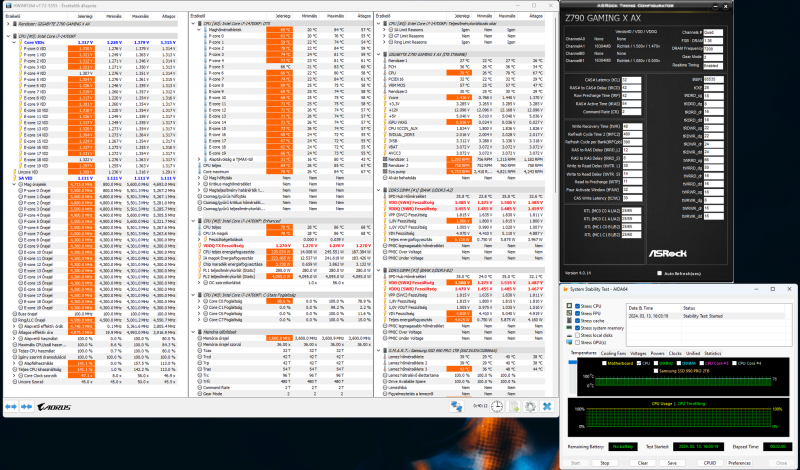Click the Core VIDs lightning bolt icon
This screenshot has width=800, height=470.
[21, 42]
